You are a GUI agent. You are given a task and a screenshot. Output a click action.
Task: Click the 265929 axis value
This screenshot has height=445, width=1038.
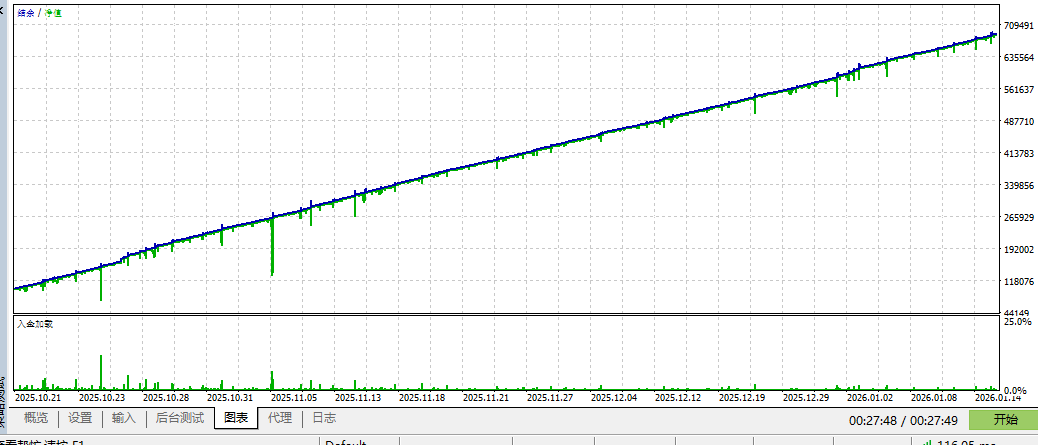1019,218
